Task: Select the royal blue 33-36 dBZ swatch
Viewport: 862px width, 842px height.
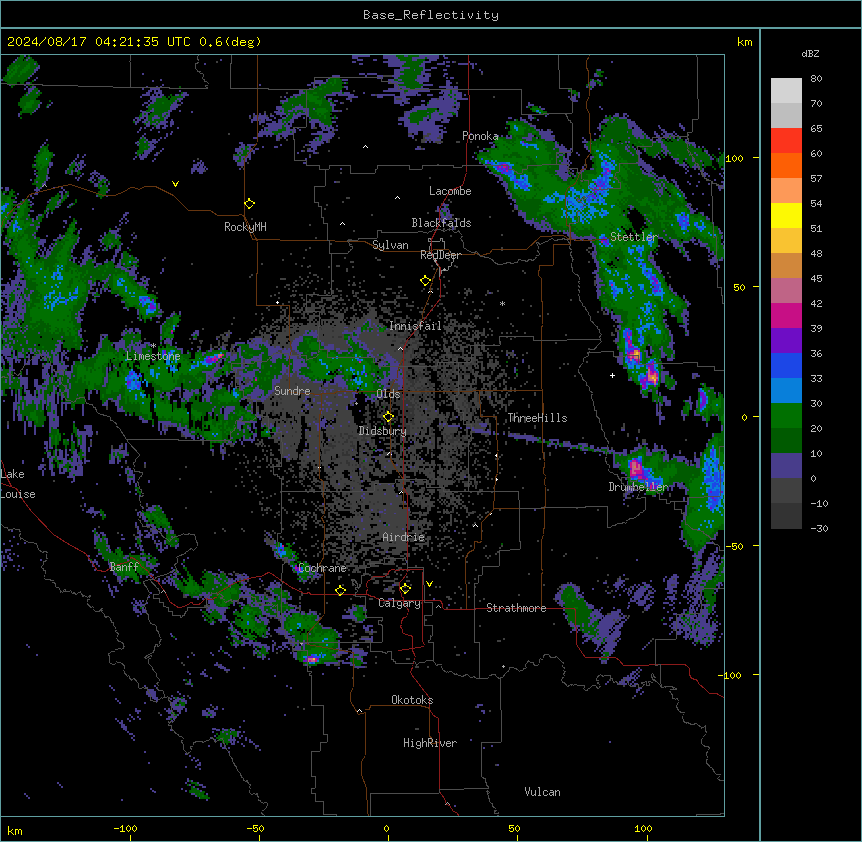Action: pos(786,365)
